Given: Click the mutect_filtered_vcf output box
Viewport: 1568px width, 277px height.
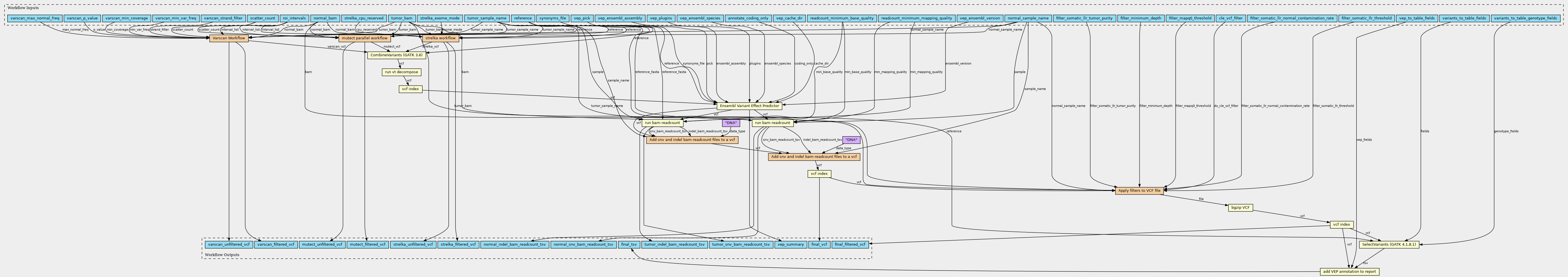Looking at the screenshot, I should (367, 244).
